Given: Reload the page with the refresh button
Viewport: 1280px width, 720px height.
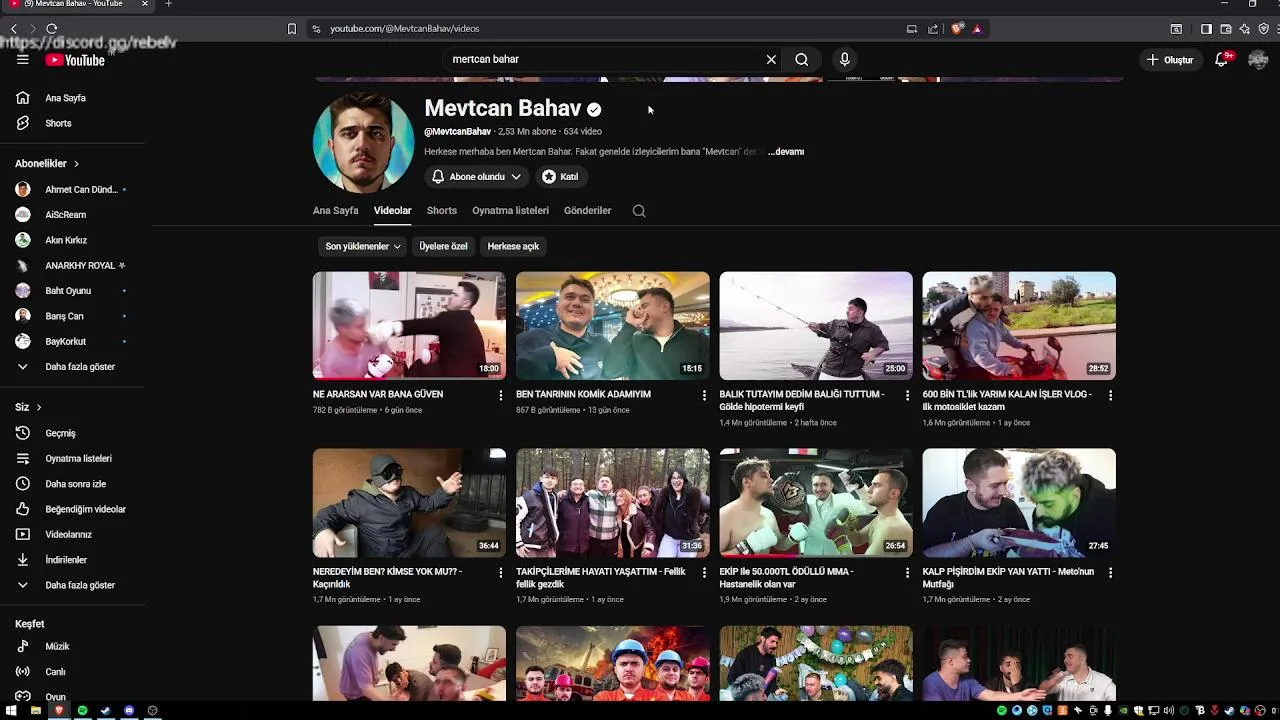Looking at the screenshot, I should (x=52, y=29).
